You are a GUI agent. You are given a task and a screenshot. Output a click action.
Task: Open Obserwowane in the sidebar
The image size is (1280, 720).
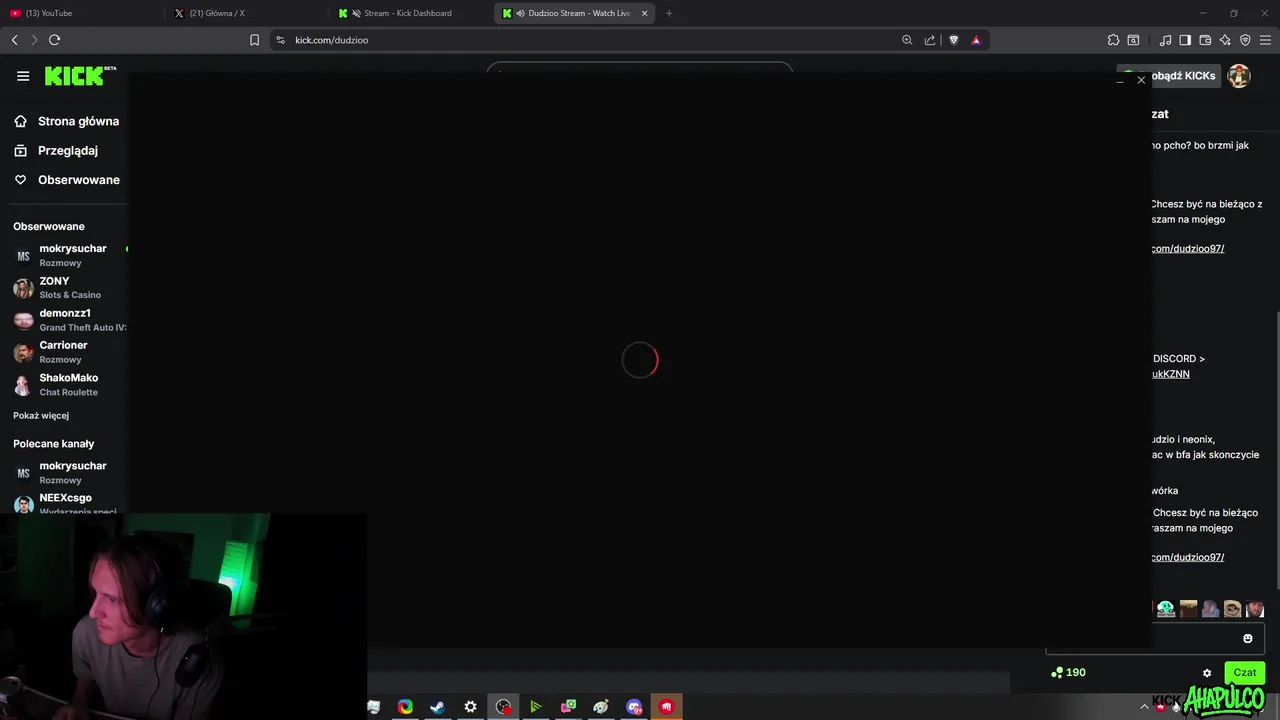[66, 180]
